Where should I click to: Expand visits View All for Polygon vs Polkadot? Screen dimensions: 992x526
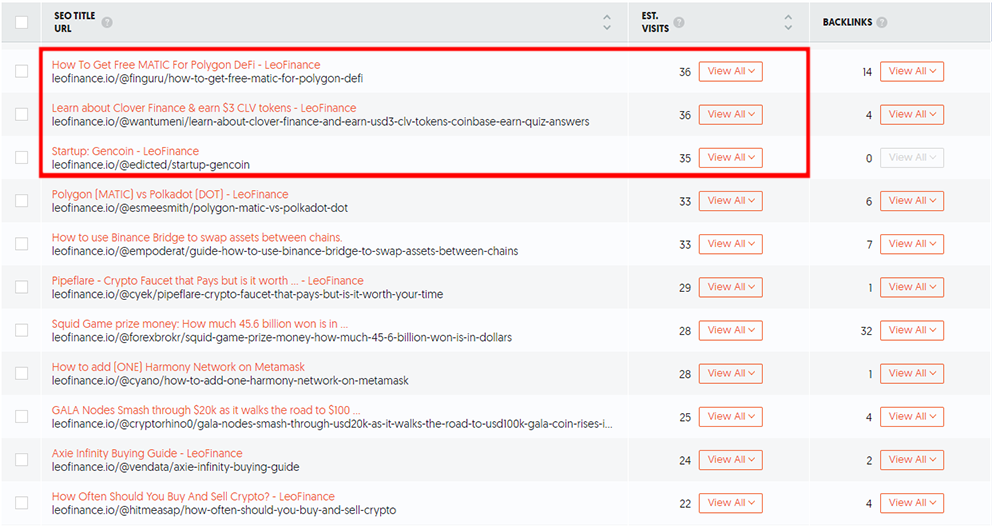(730, 201)
